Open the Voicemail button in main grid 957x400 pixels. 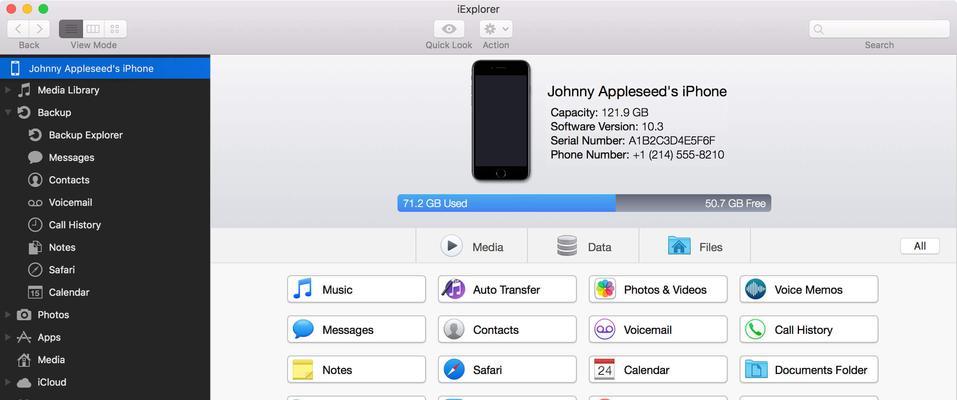click(658, 330)
